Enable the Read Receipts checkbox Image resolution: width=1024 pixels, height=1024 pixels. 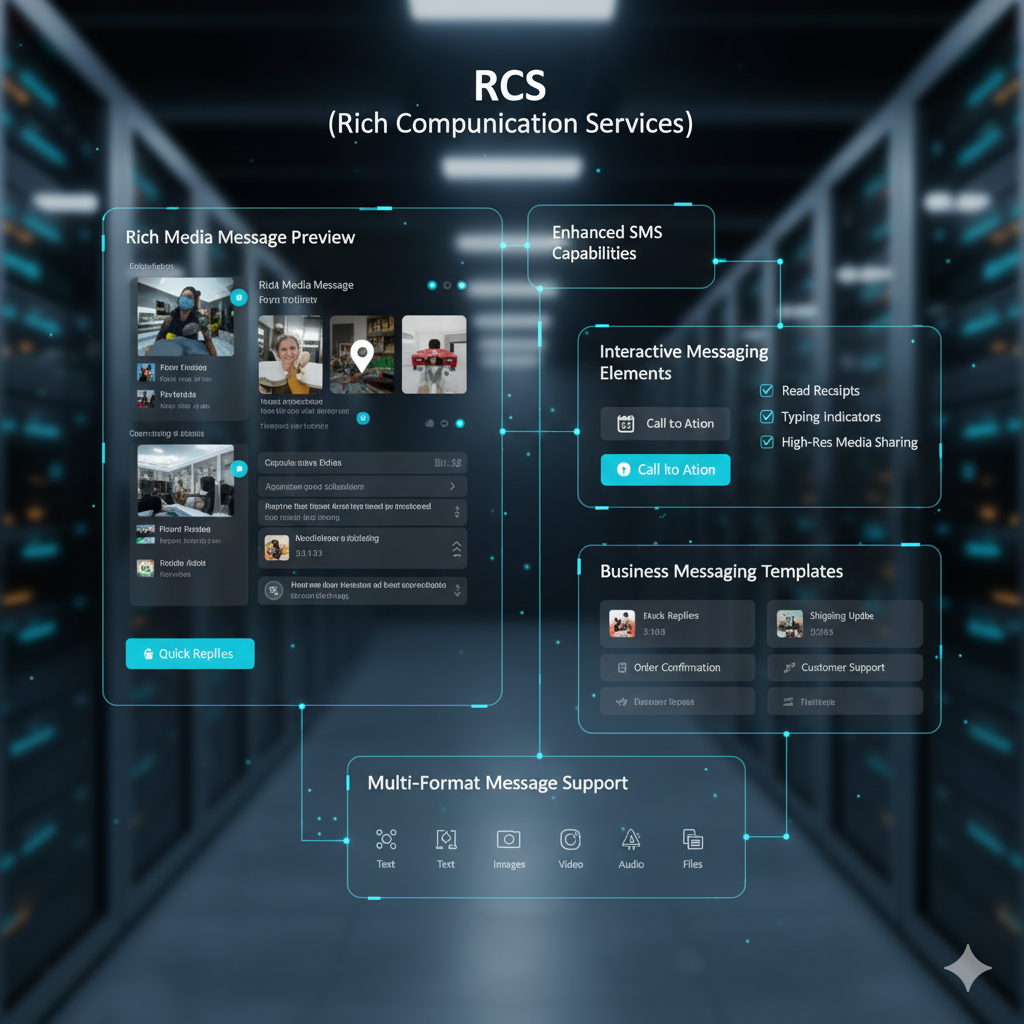[x=767, y=390]
